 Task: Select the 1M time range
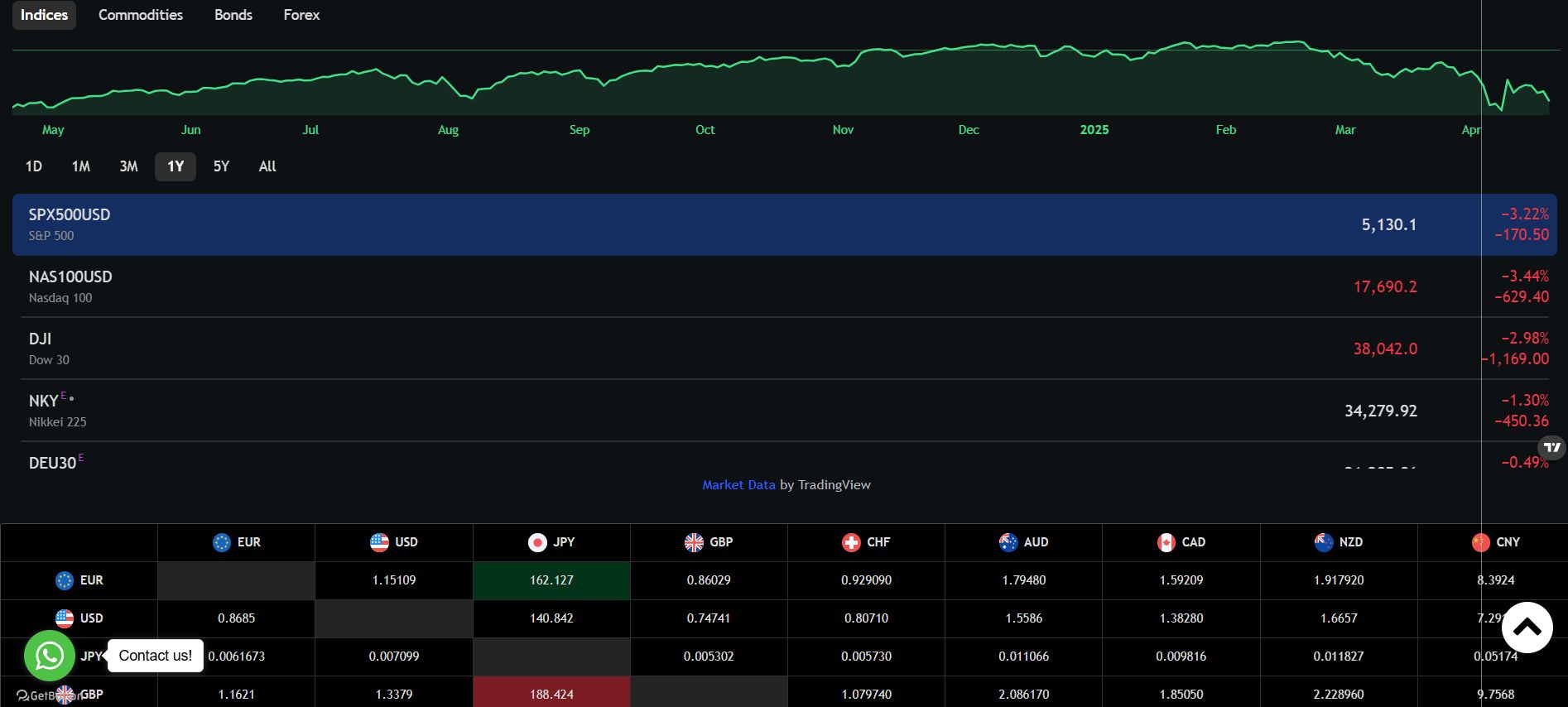[81, 166]
